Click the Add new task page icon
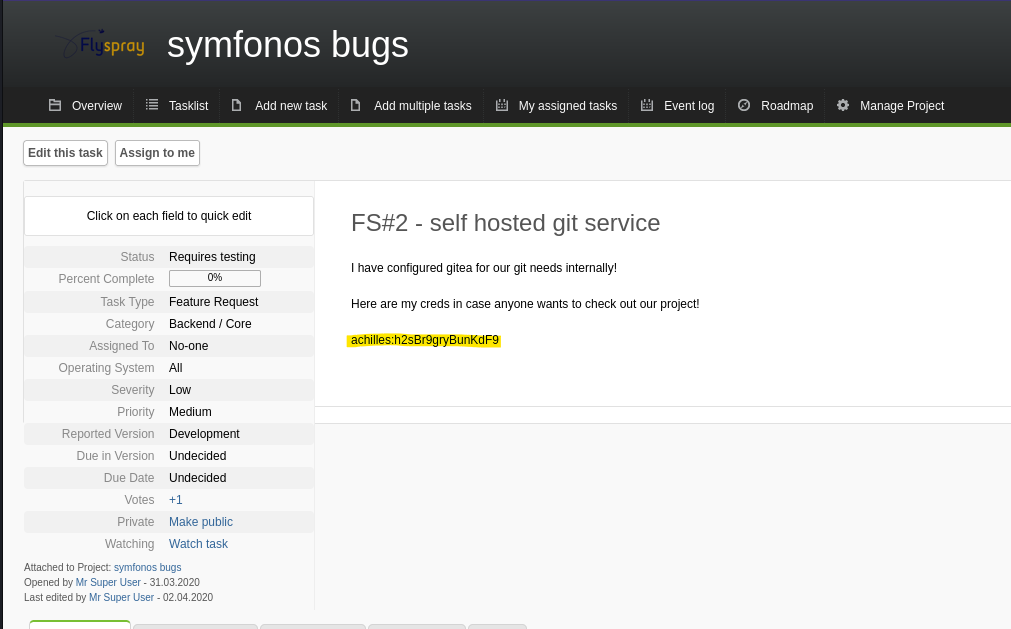Screen dimensions: 1011x629 coord(237,105)
